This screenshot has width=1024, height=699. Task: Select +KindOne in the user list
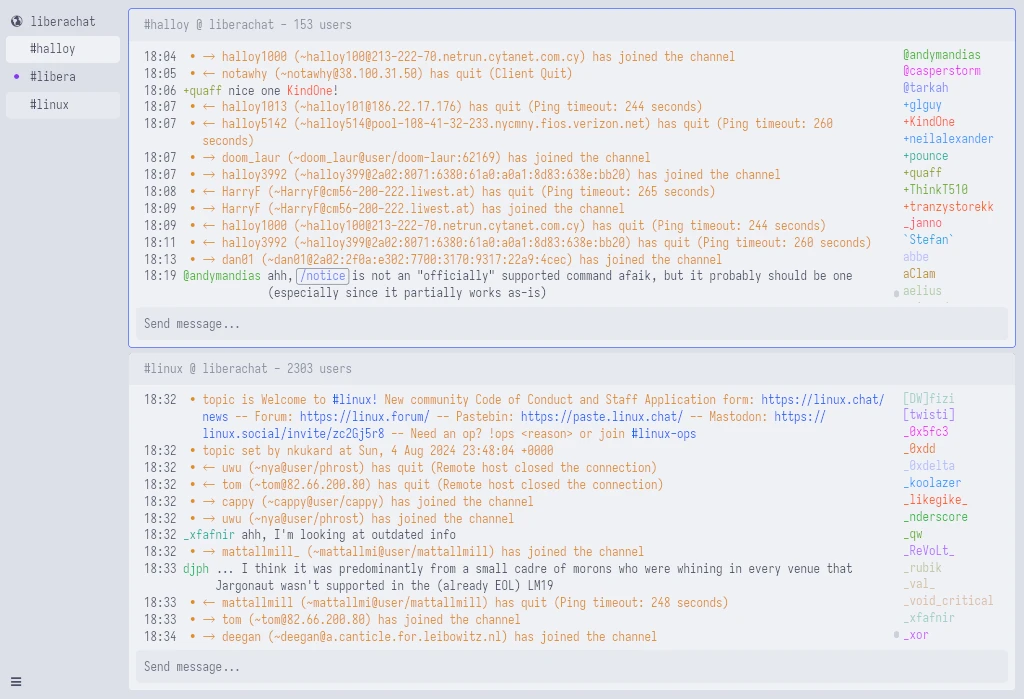(x=929, y=122)
